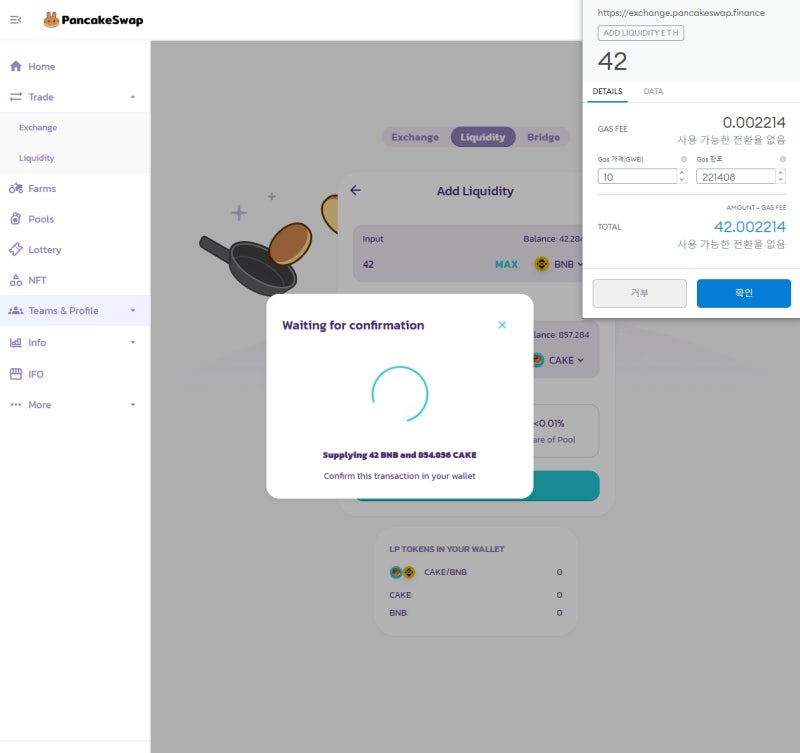Expand the More submenu arrow
Image resolution: width=800 pixels, height=753 pixels.
133,405
